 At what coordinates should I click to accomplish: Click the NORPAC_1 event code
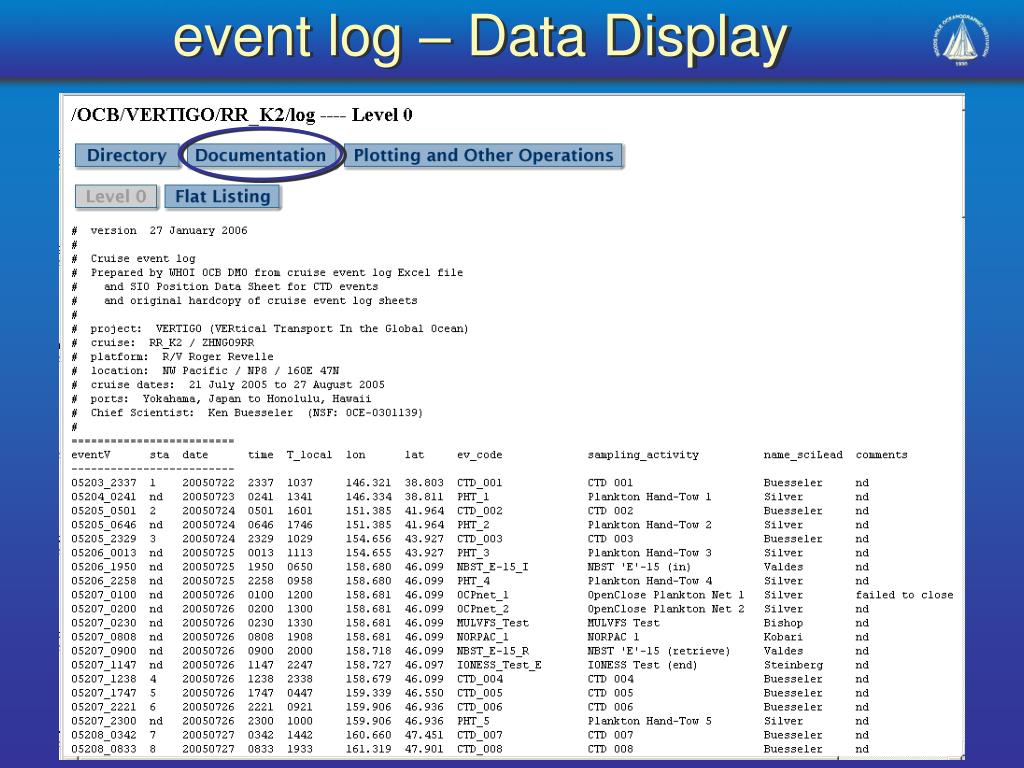pyautogui.click(x=483, y=637)
